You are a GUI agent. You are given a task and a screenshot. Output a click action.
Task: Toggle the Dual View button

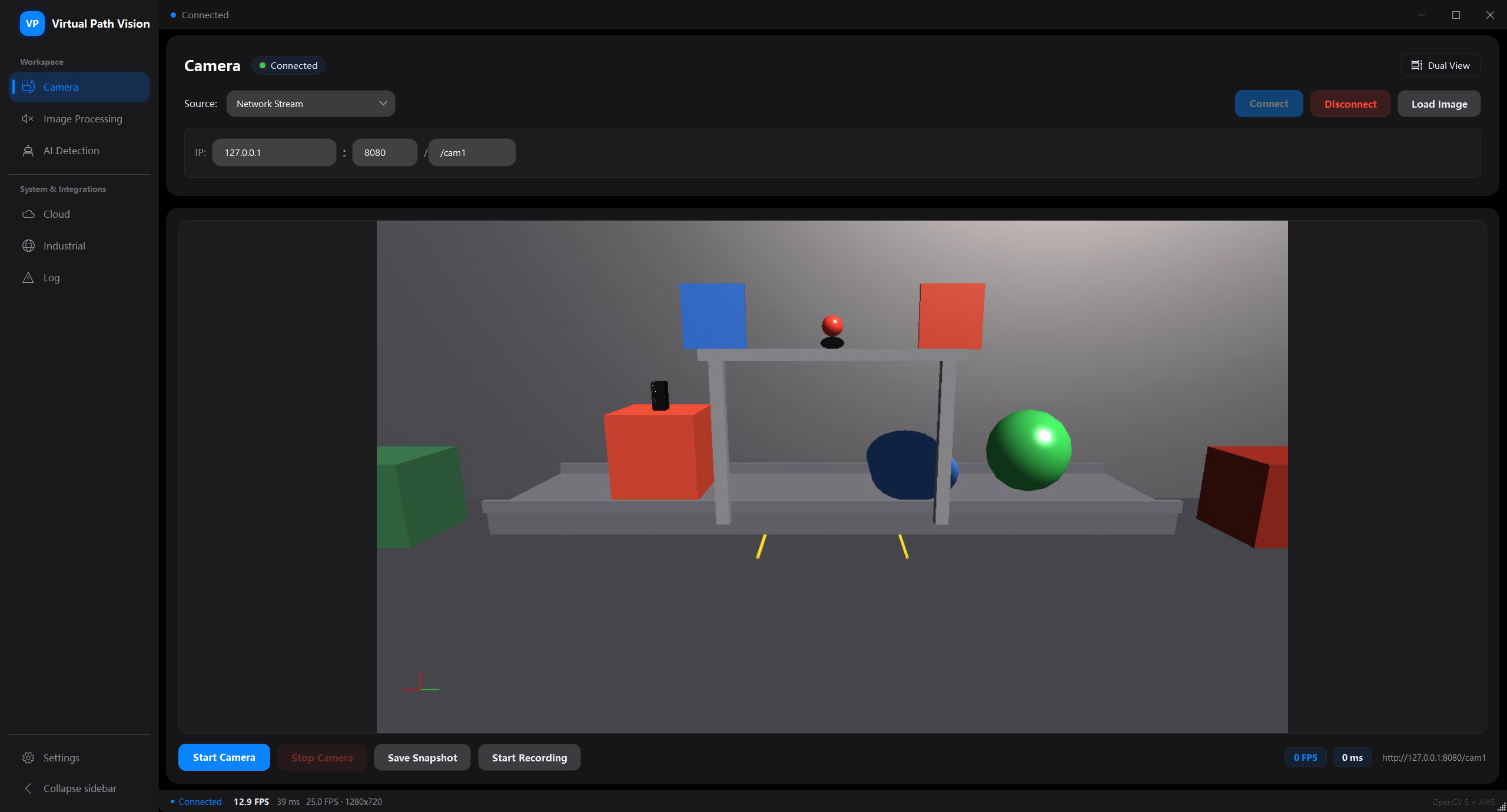tap(1440, 65)
